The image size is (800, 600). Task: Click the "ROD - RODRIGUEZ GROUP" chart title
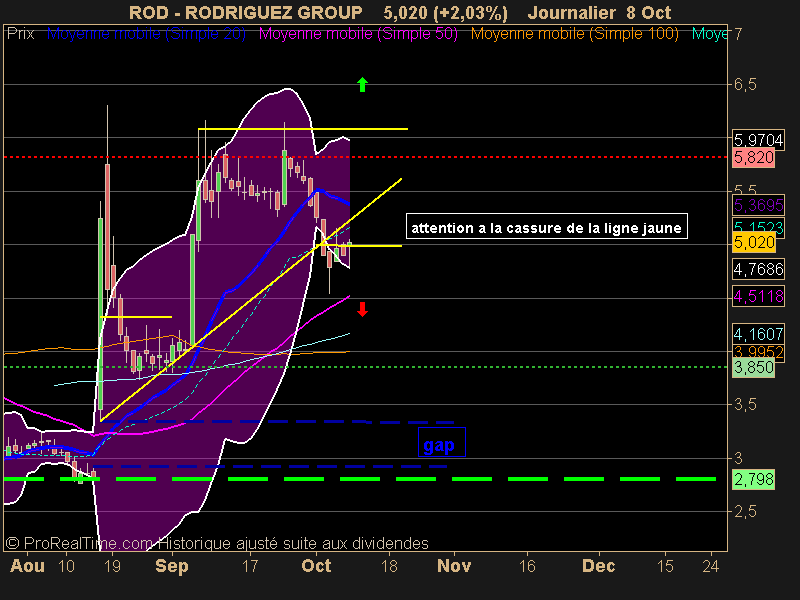pos(245,12)
